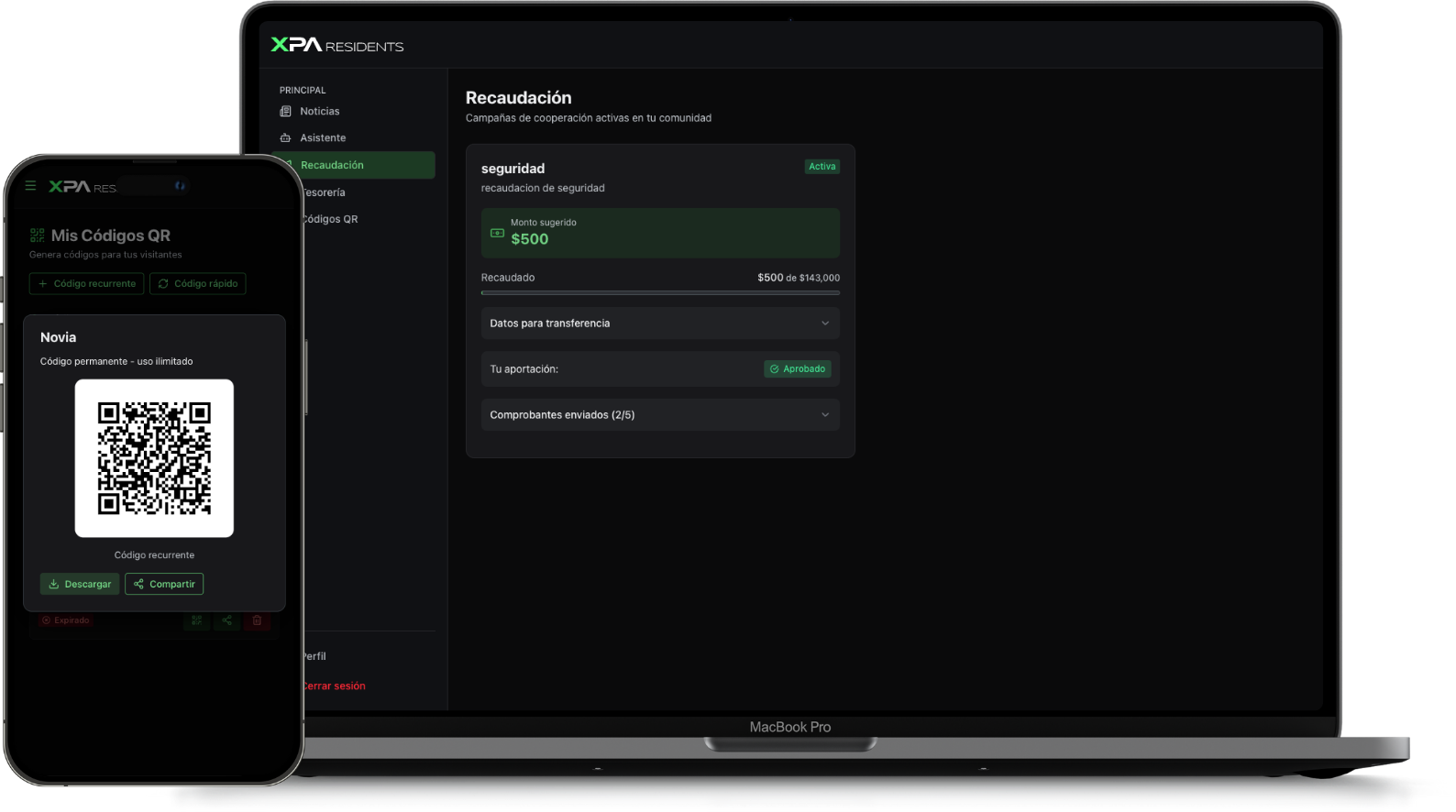Click the "Recaudación" page heading

[518, 97]
